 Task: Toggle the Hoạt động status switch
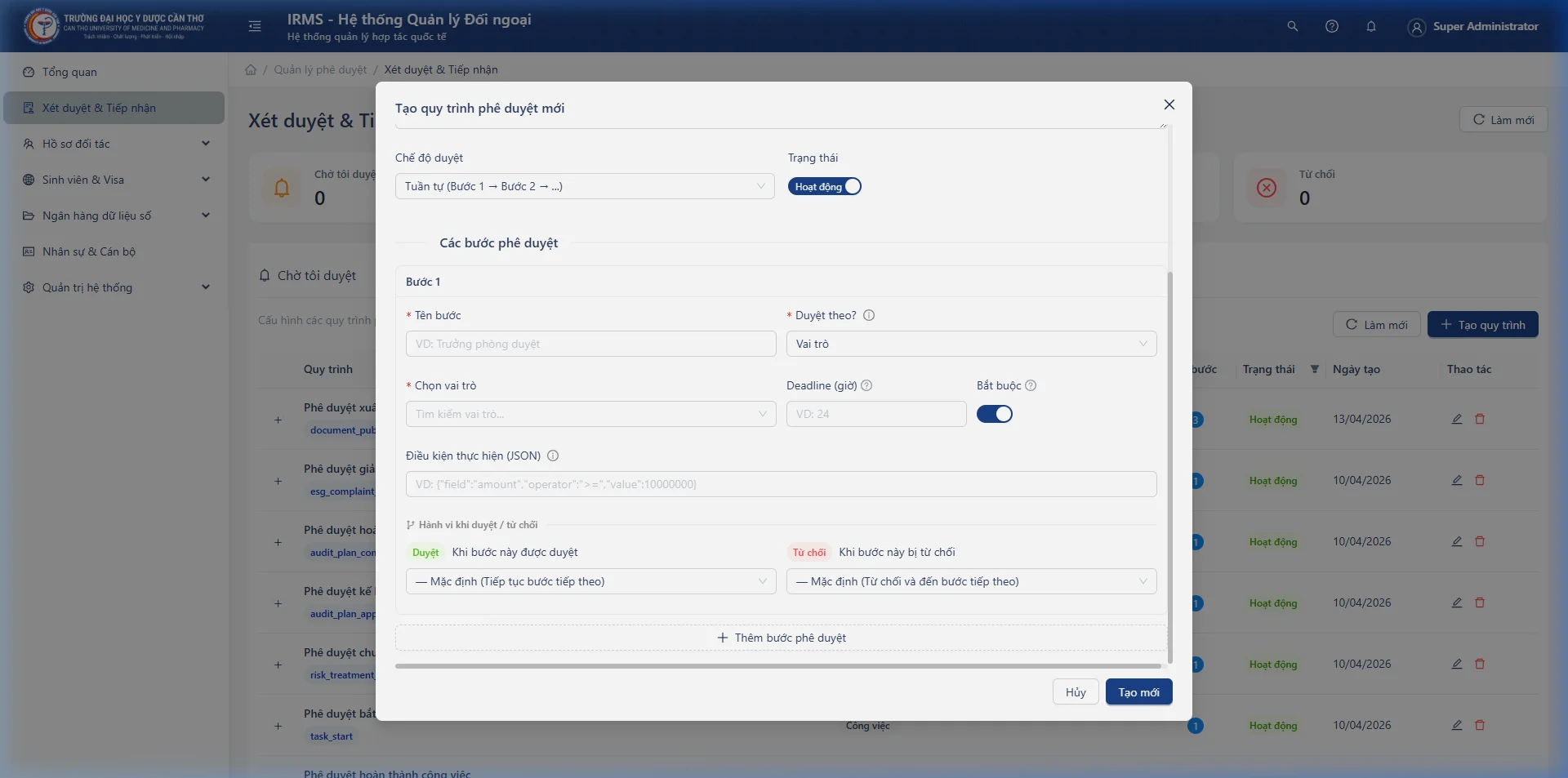[825, 186]
